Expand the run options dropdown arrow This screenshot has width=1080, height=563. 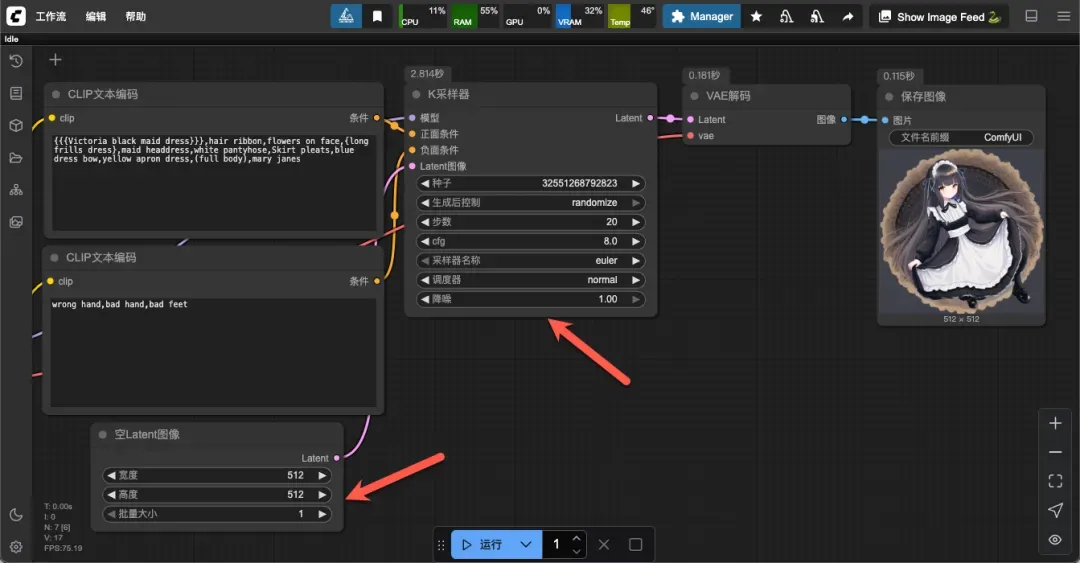coord(526,544)
